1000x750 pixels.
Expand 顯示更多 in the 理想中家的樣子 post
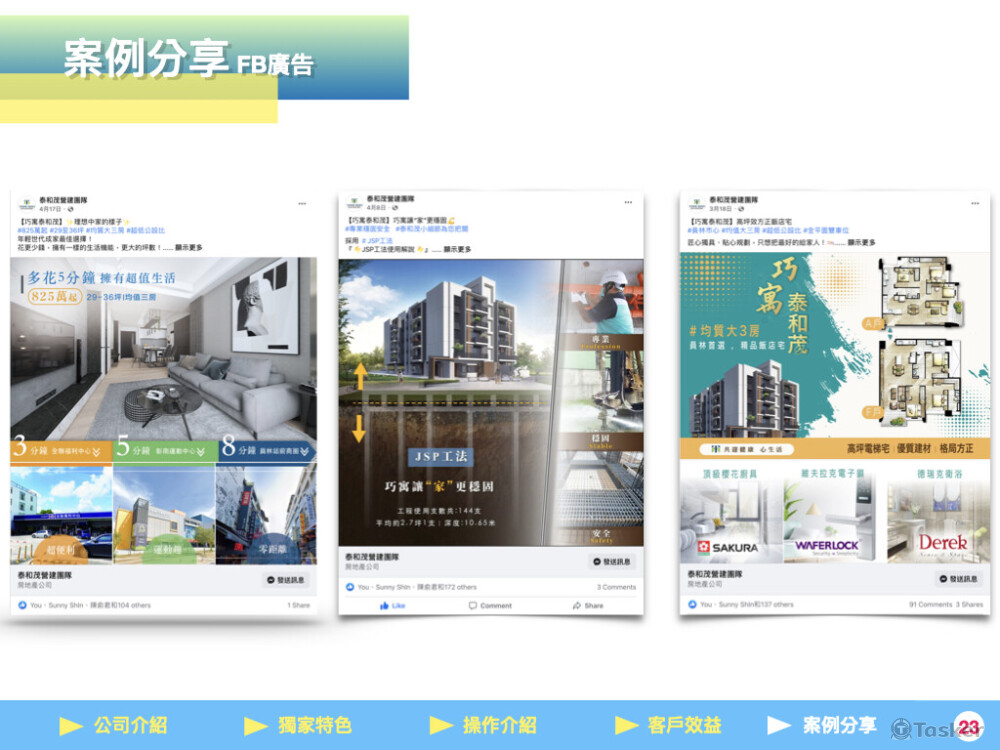pos(188,247)
